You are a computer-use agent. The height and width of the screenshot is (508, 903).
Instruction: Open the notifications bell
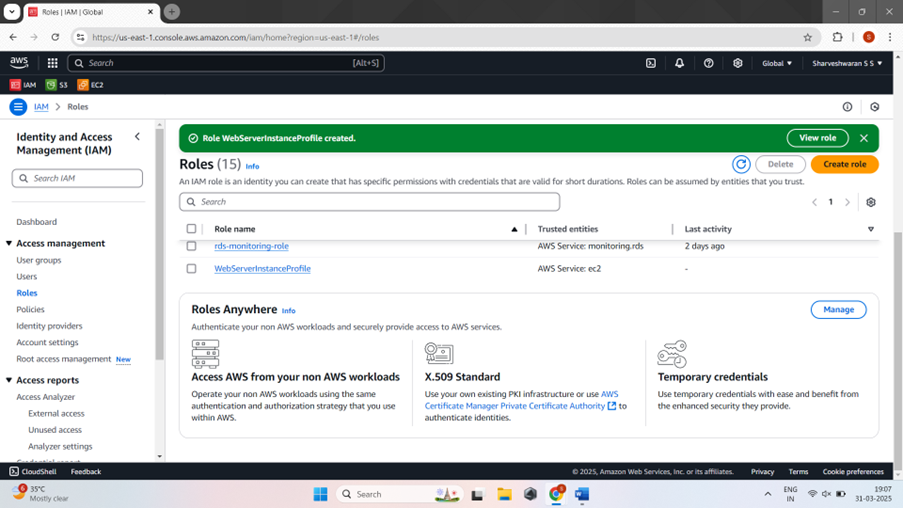point(680,63)
